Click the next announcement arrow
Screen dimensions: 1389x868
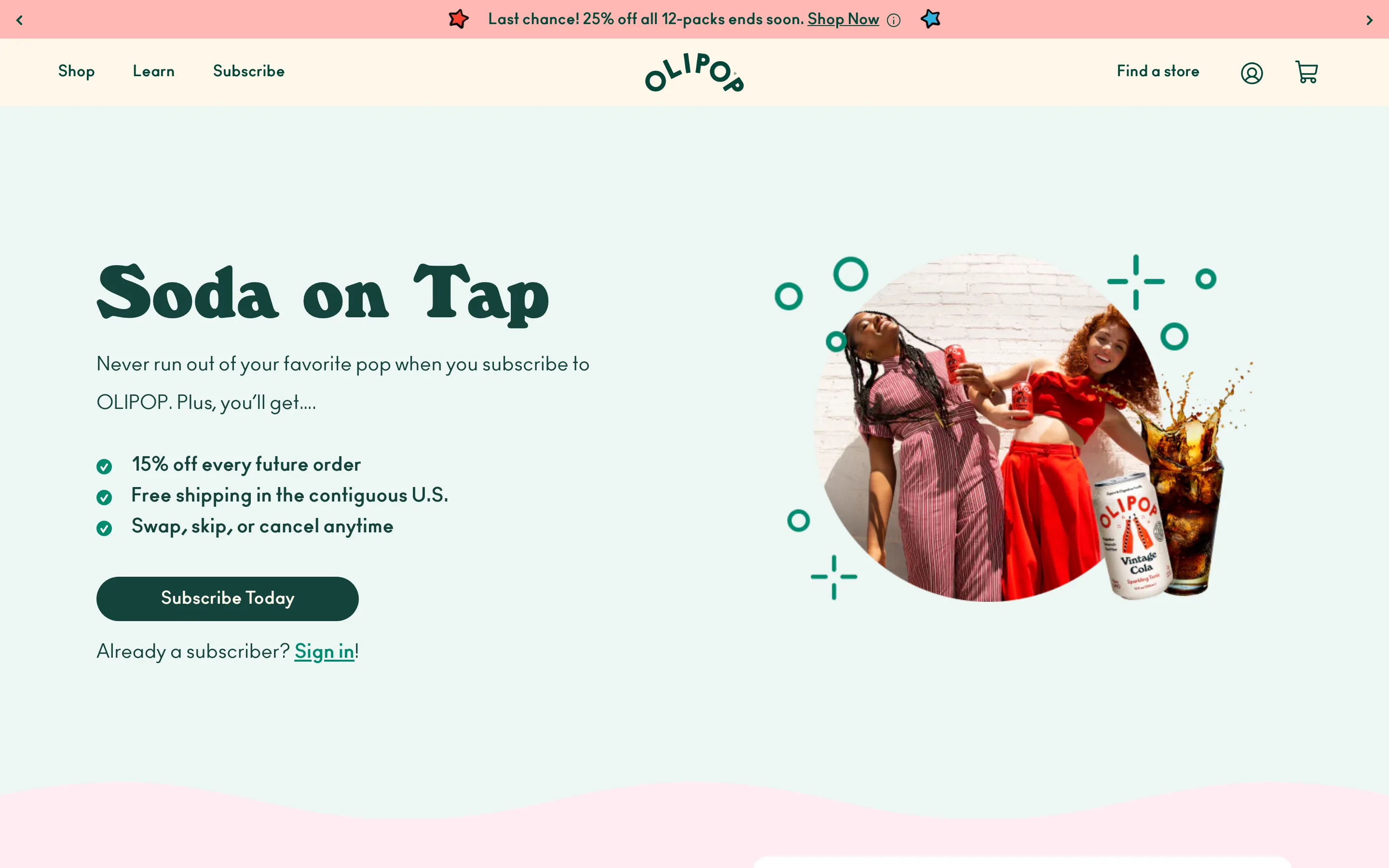[1369, 20]
